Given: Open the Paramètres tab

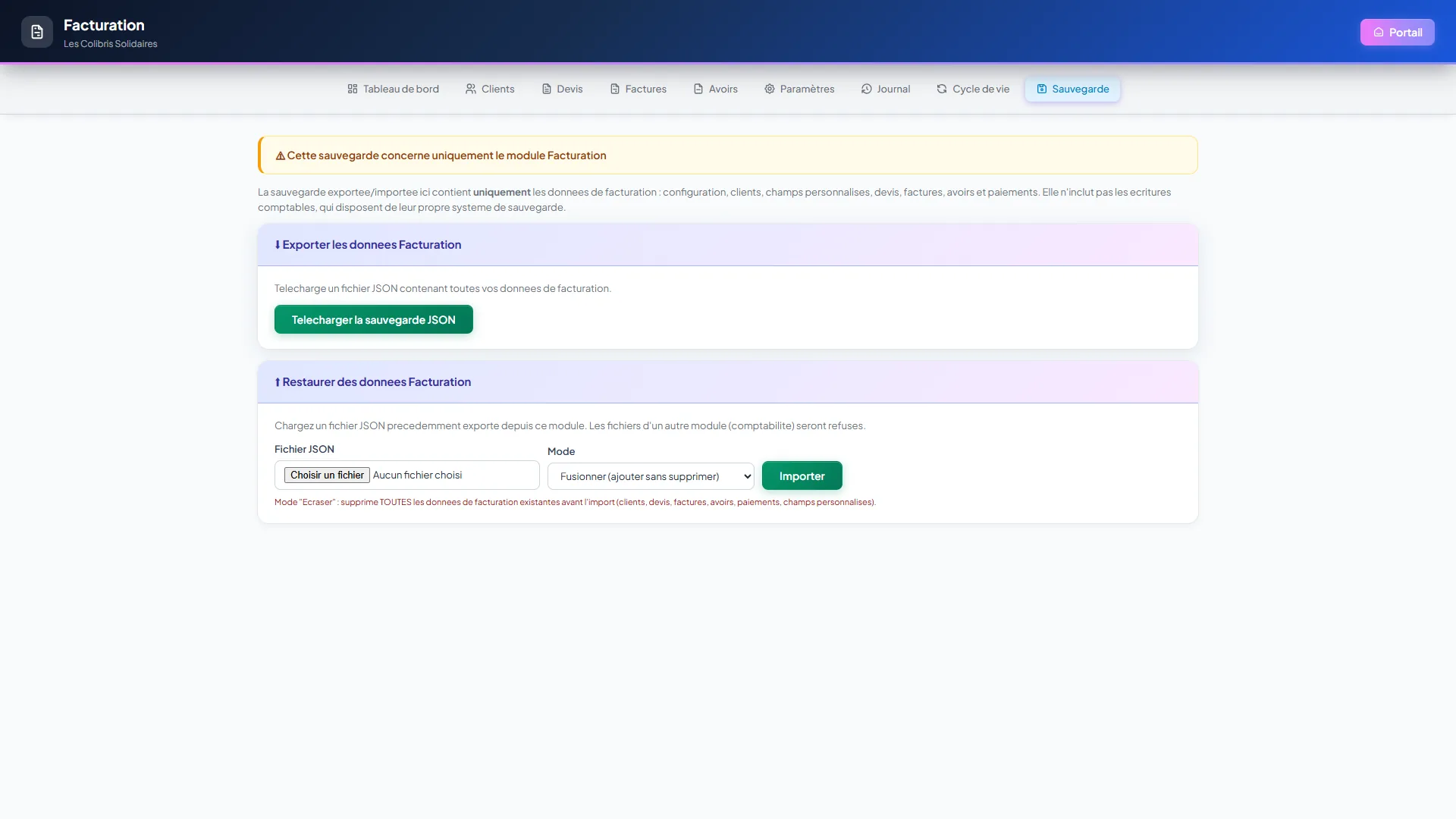Looking at the screenshot, I should 799,89.
